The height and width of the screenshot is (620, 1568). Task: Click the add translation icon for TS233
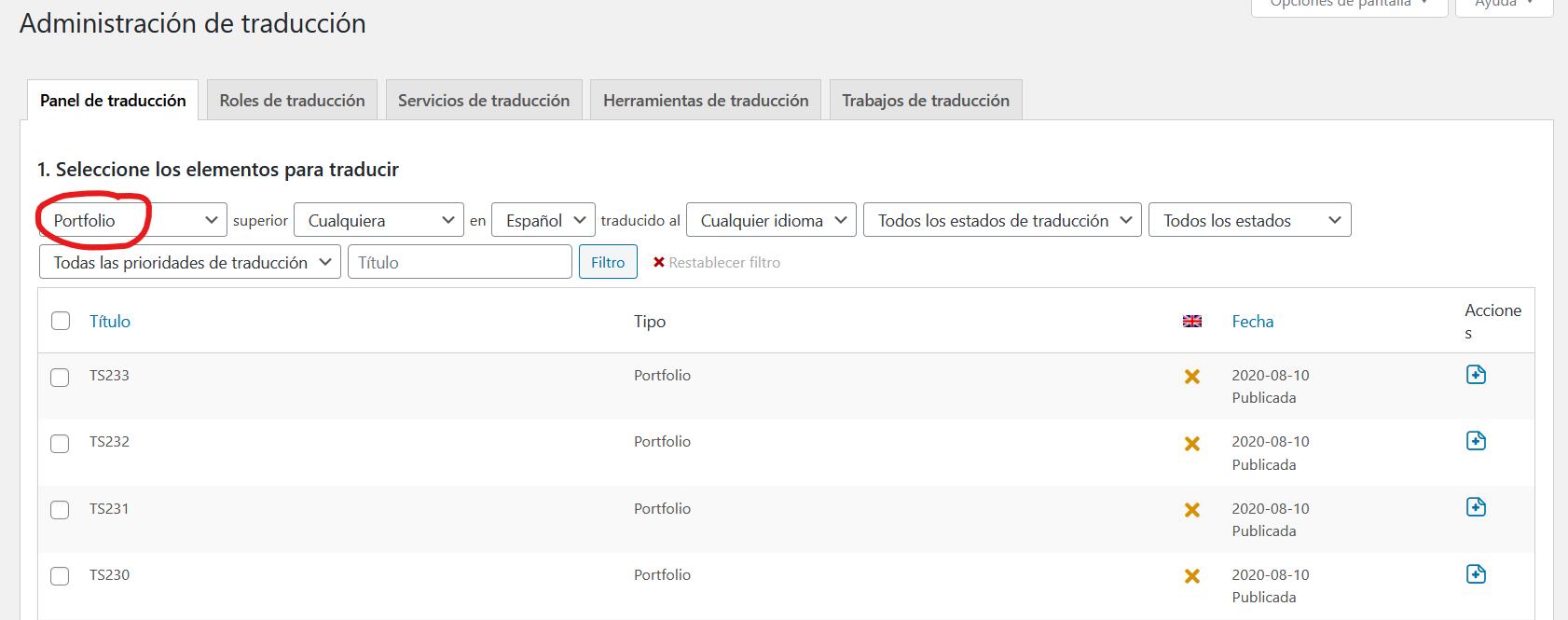[1476, 375]
